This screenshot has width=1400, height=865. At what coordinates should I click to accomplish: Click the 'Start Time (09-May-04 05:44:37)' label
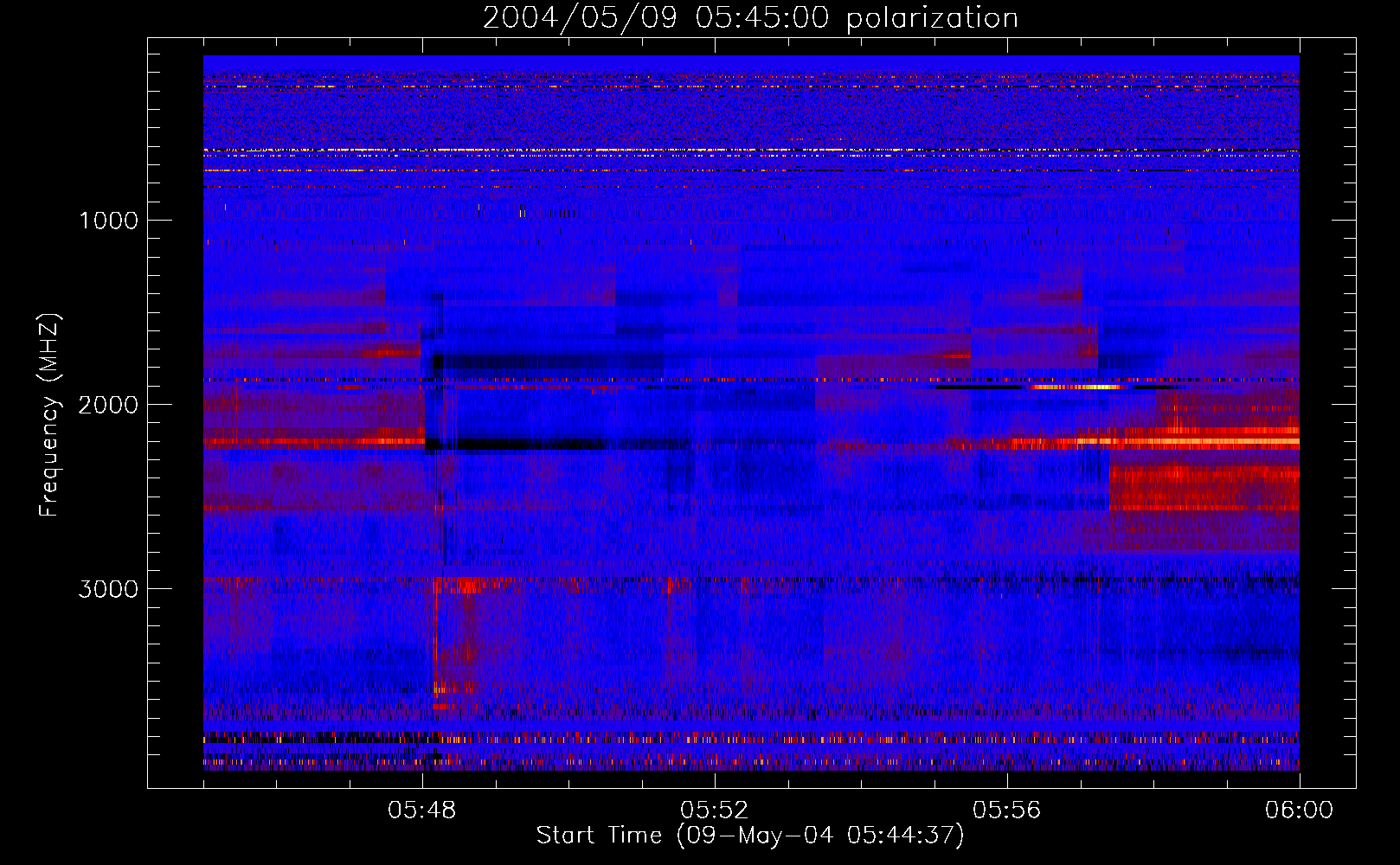point(750,836)
